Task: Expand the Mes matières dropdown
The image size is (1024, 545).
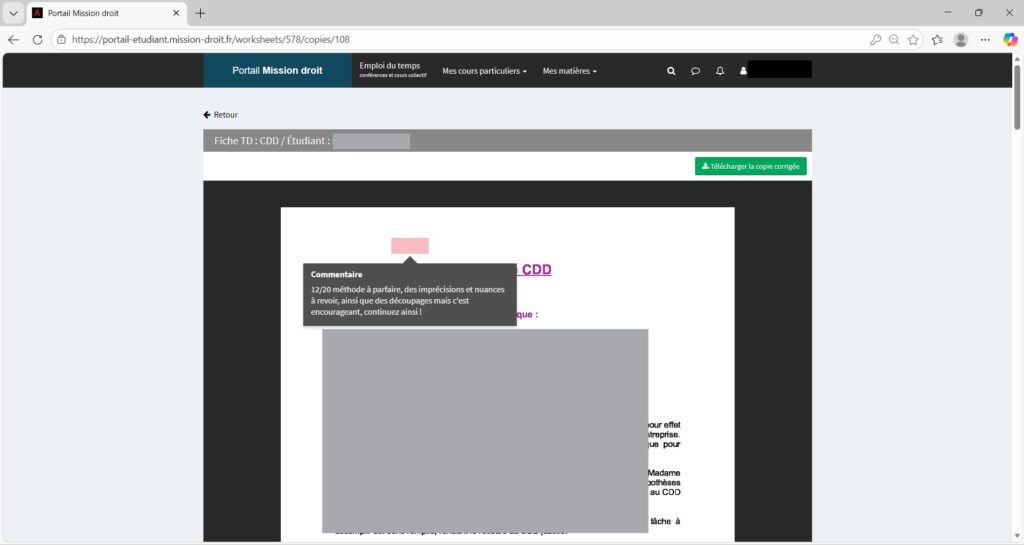Action: tap(569, 71)
